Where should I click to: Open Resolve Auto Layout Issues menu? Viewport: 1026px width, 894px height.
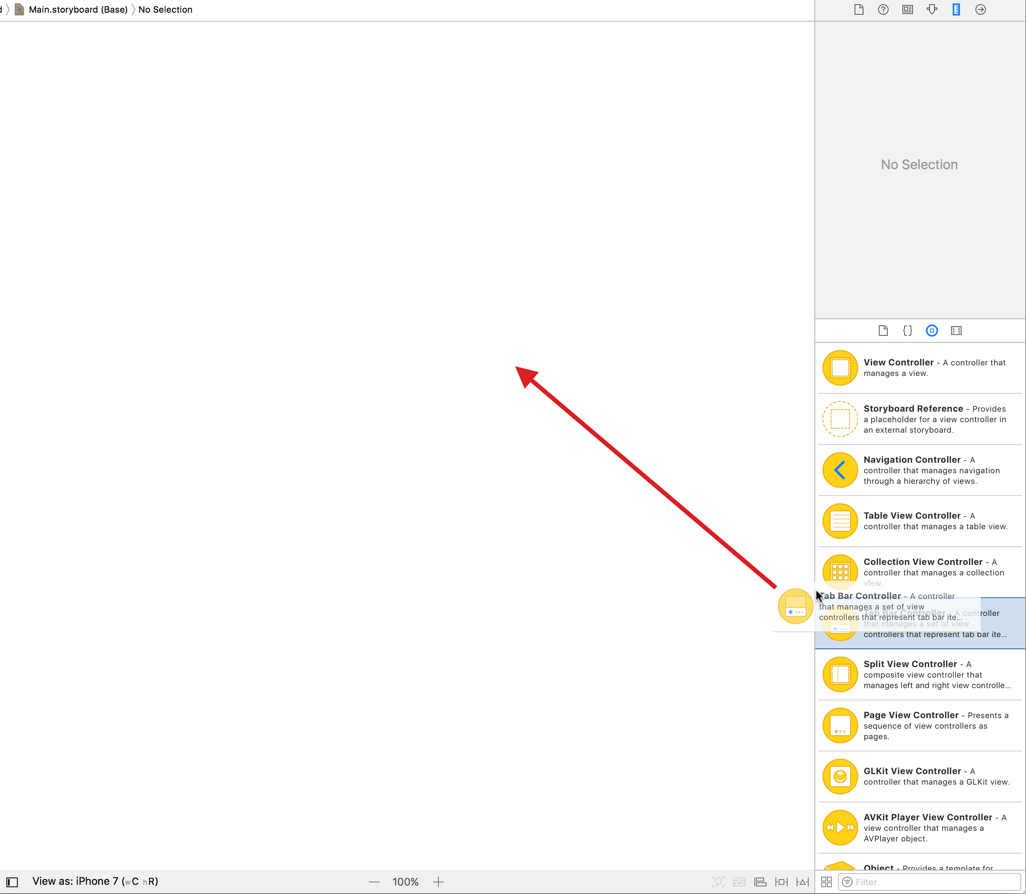[x=803, y=882]
